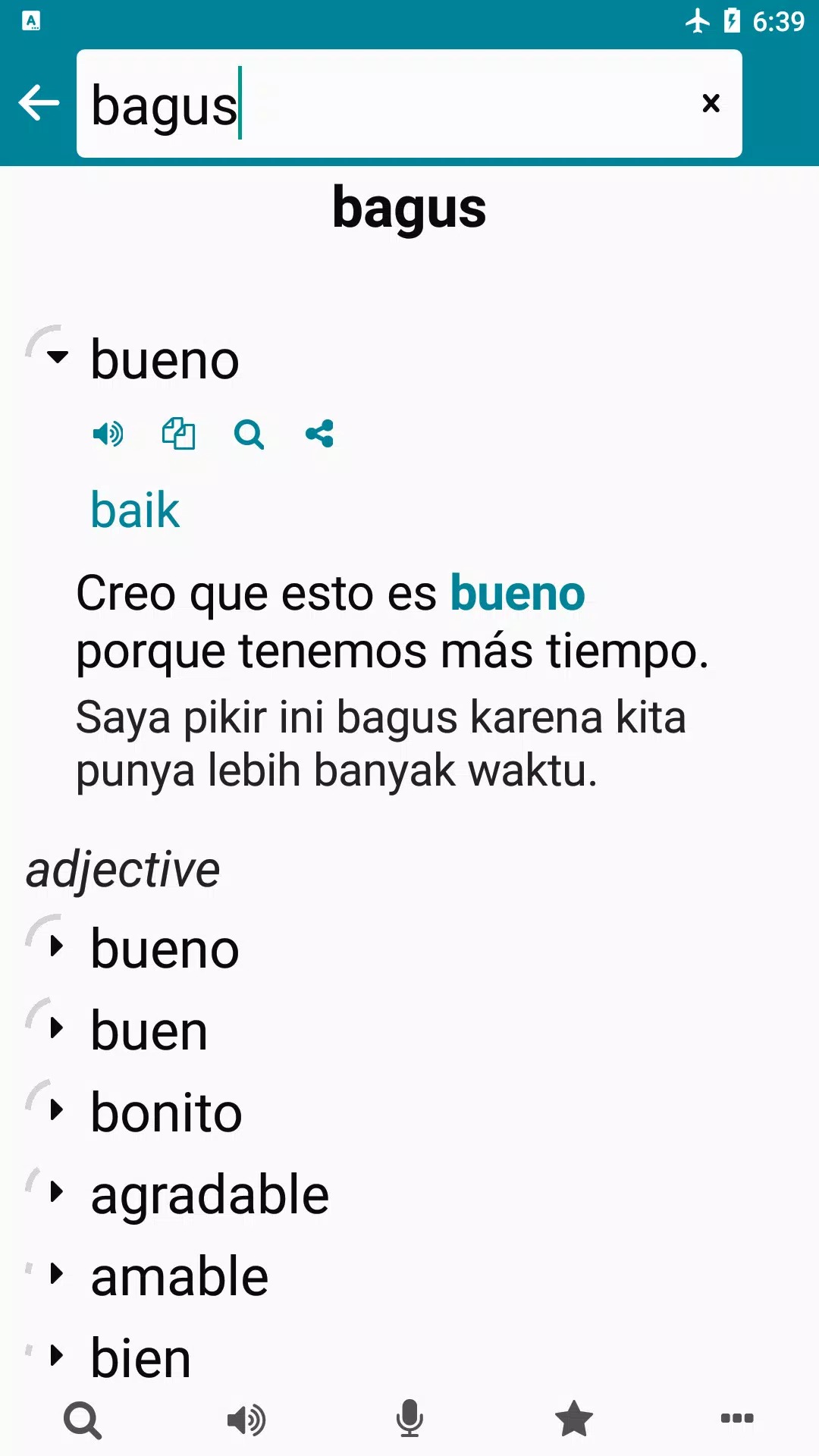
Task: Open the baik synonym link
Action: pos(135,510)
